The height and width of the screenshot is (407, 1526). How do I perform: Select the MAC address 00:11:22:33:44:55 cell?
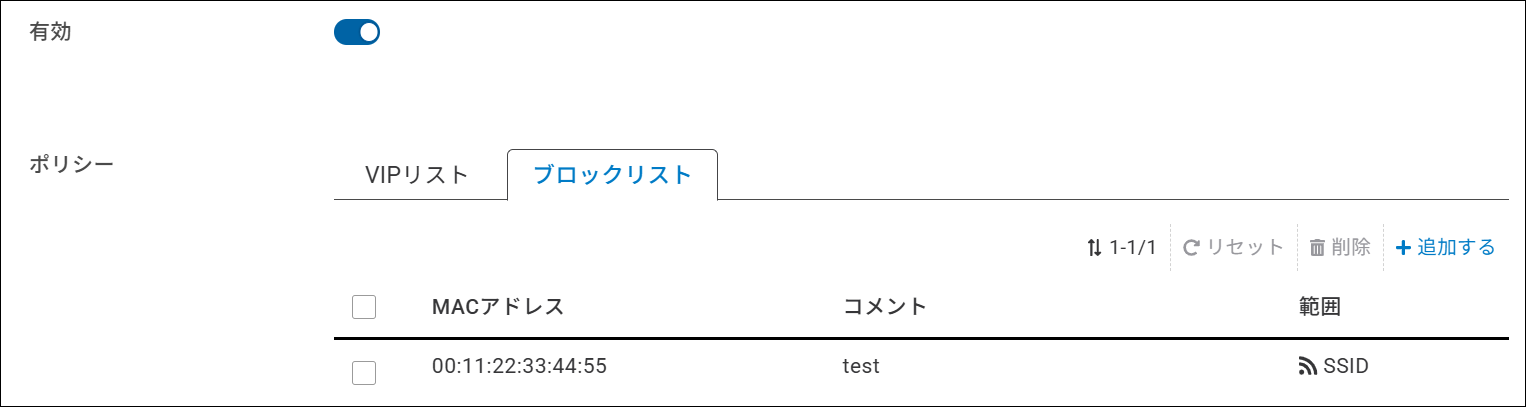(519, 366)
